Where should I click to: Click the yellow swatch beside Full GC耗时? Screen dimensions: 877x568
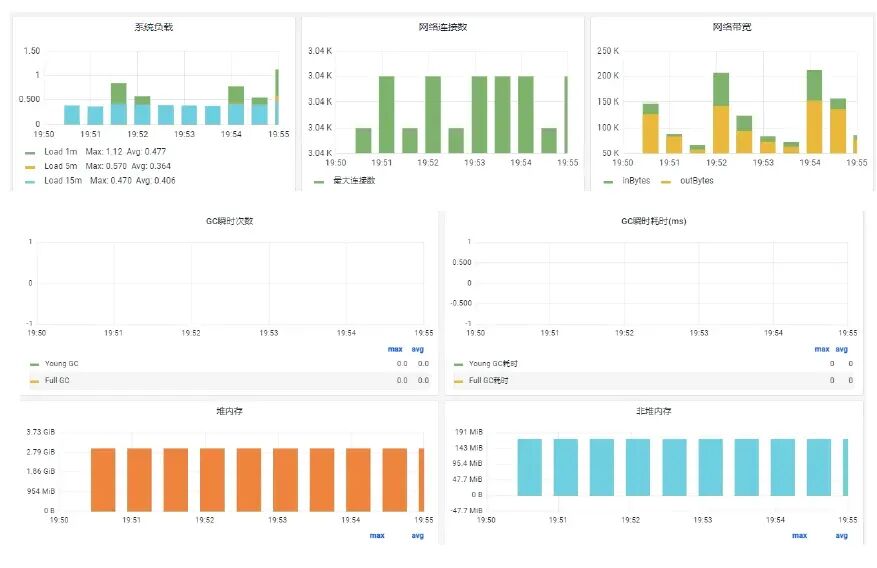click(459, 381)
